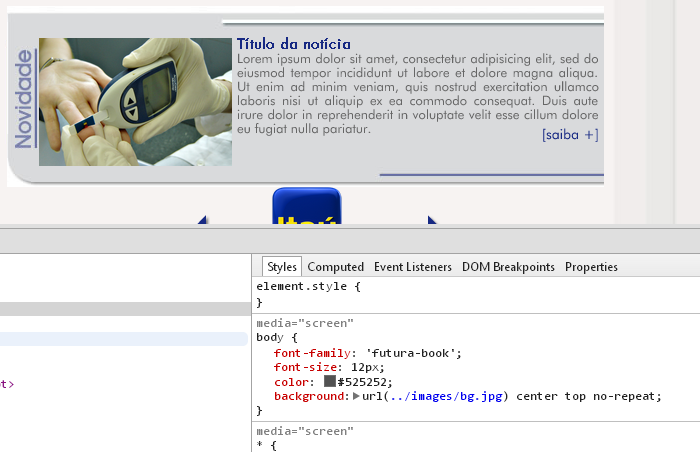700x452 pixels.
Task: Show the DOM Breakpoints tab
Action: tap(508, 267)
